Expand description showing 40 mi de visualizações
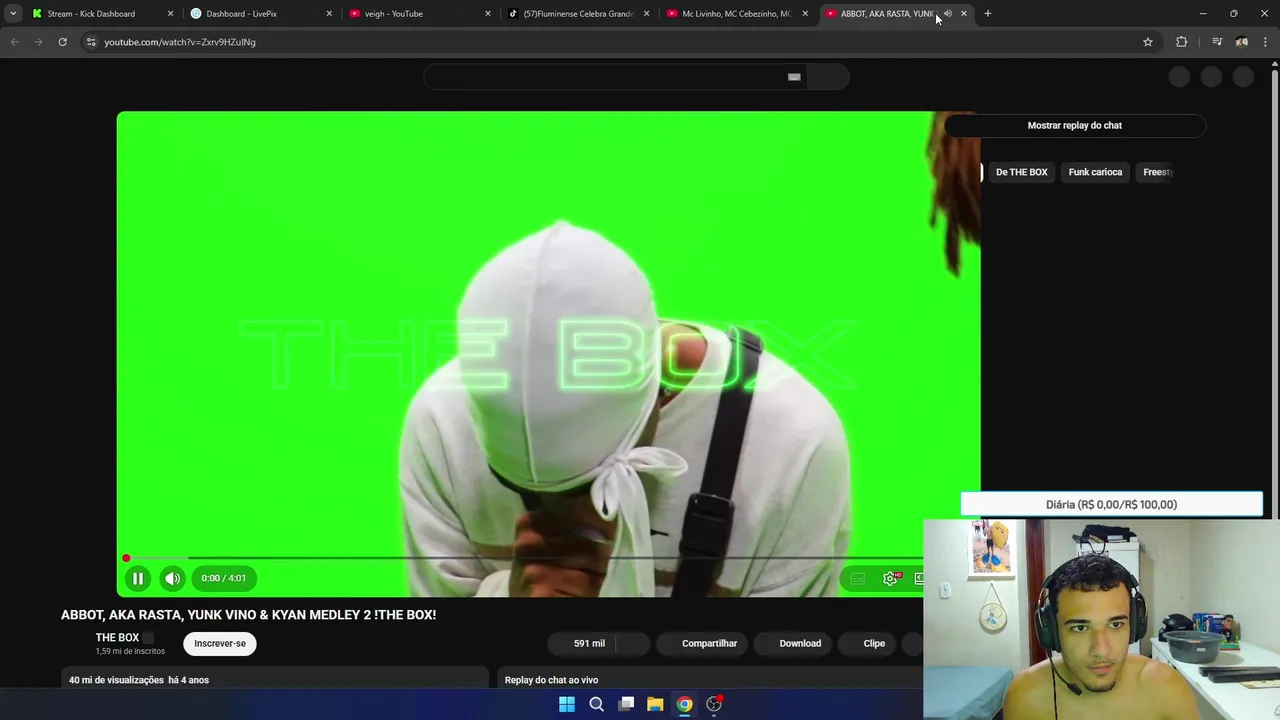The width and height of the screenshot is (1280, 720). 274,680
